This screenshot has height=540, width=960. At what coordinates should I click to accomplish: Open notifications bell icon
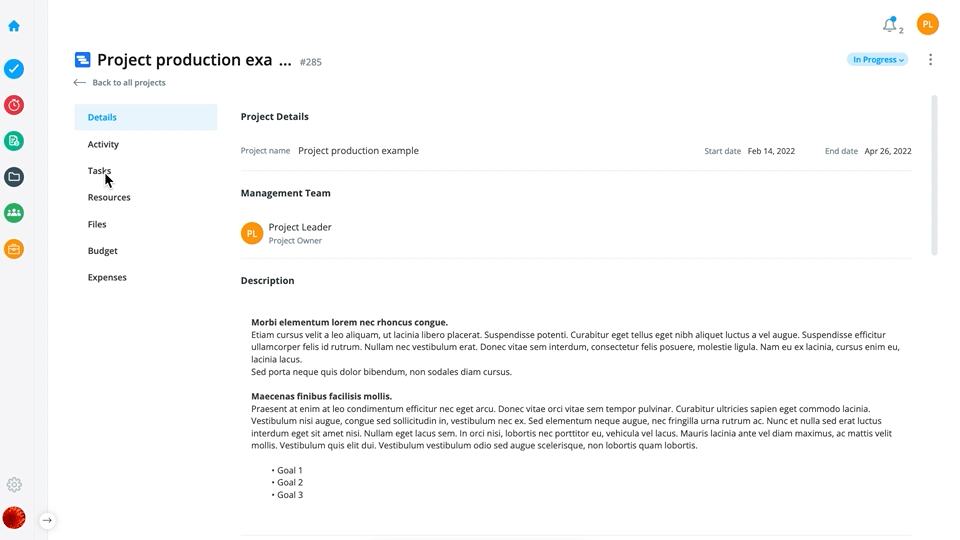[x=890, y=25]
